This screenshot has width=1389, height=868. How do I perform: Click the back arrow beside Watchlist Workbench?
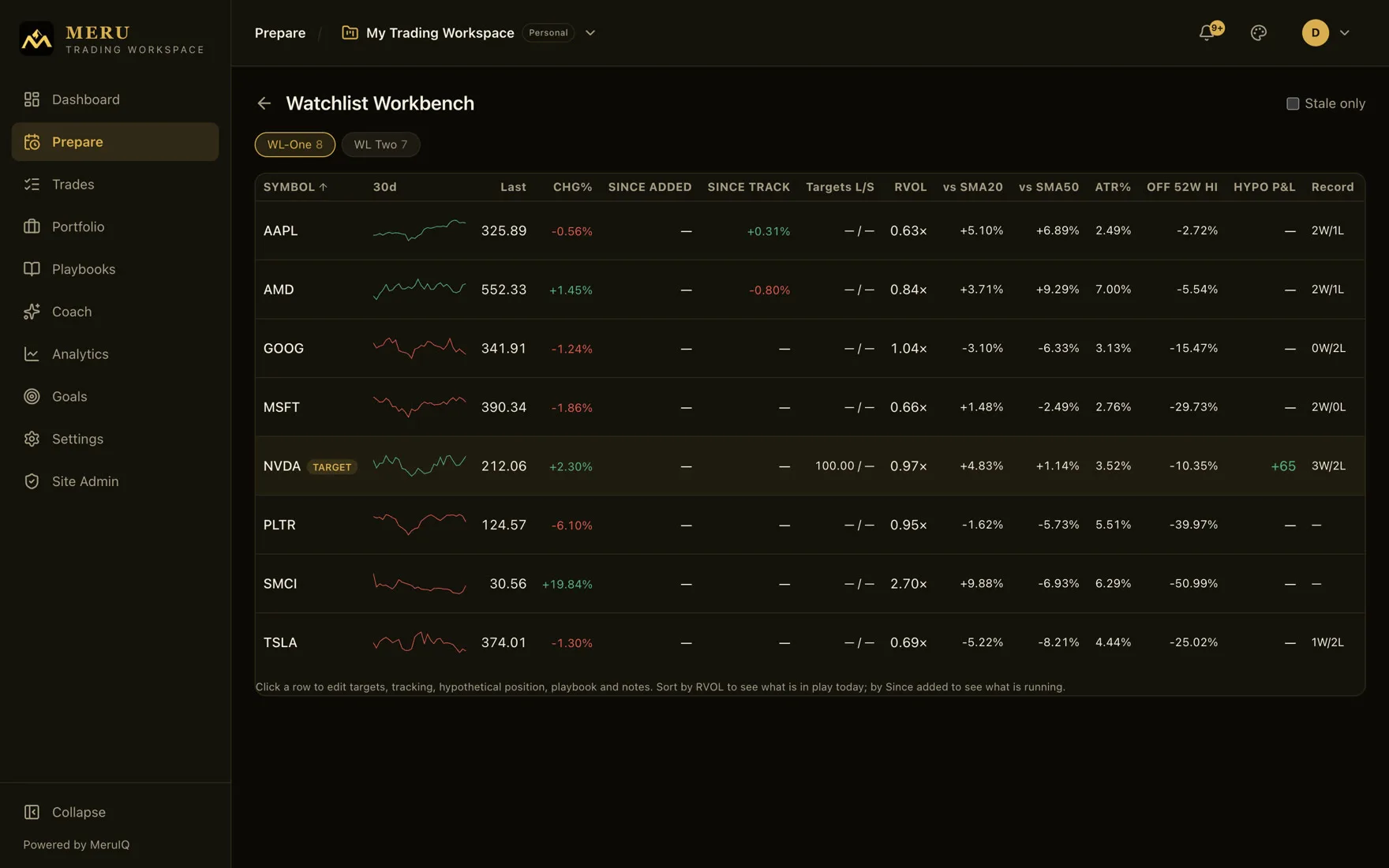click(264, 103)
